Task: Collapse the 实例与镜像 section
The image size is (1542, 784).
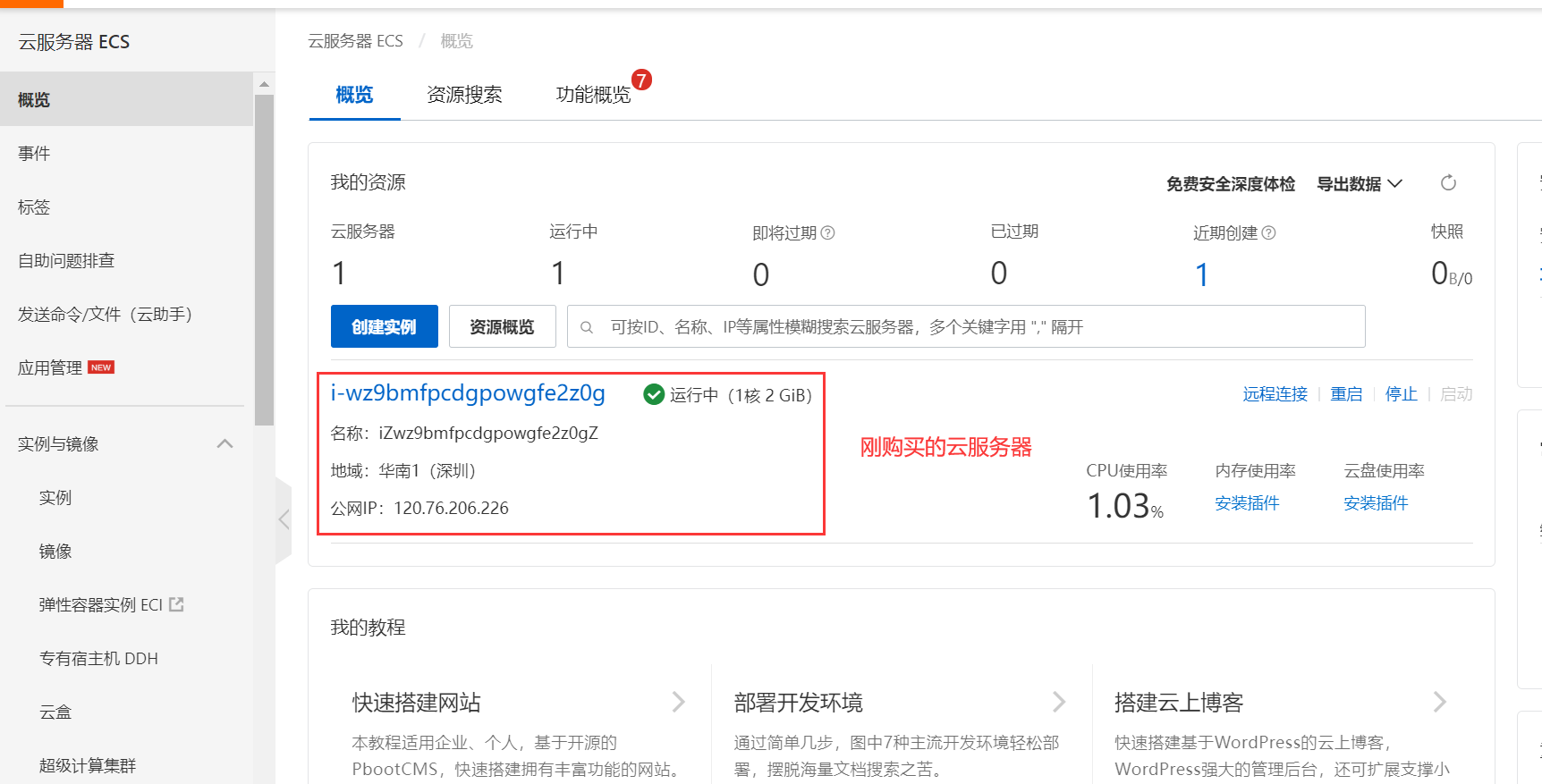Action: click(225, 443)
